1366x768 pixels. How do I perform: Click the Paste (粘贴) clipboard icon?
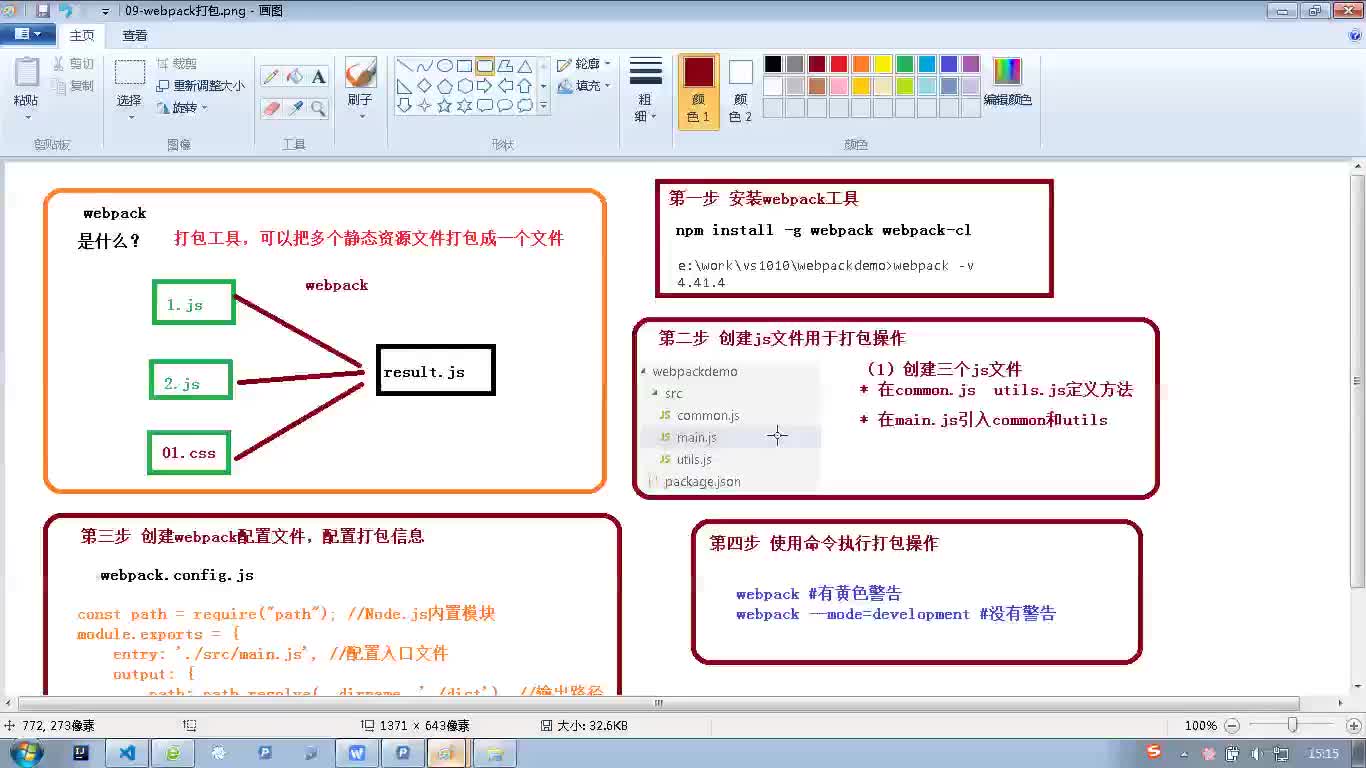coord(26,74)
